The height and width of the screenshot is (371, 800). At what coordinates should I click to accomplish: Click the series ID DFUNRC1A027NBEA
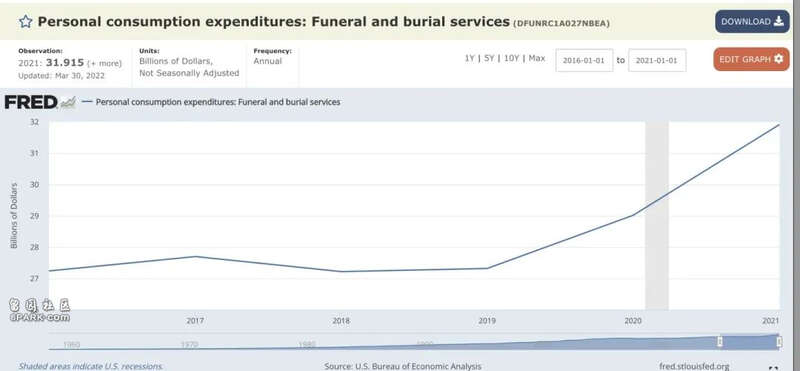coord(561,23)
